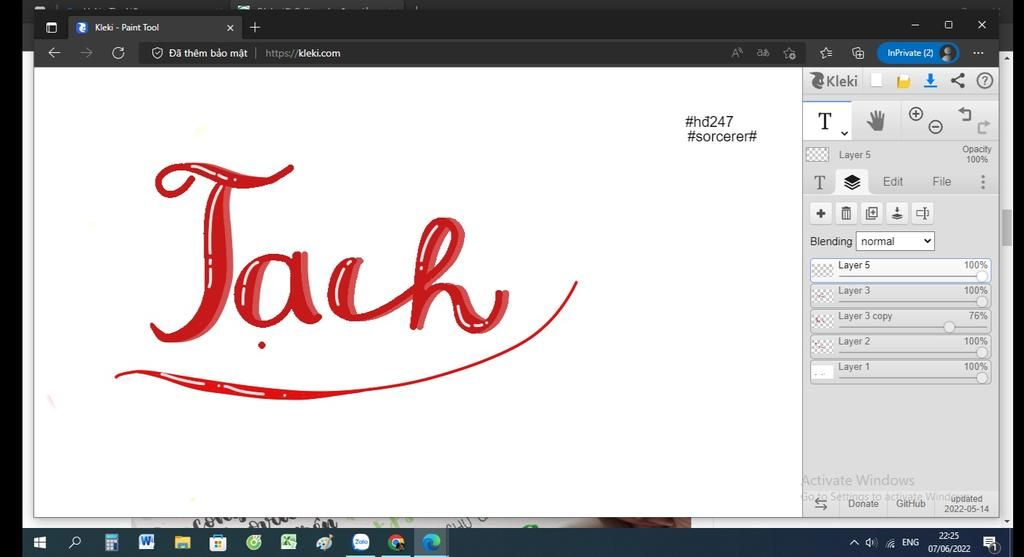The image size is (1024, 557).
Task: Select Layer 1 in the layer list
Action: pyautogui.click(x=900, y=372)
